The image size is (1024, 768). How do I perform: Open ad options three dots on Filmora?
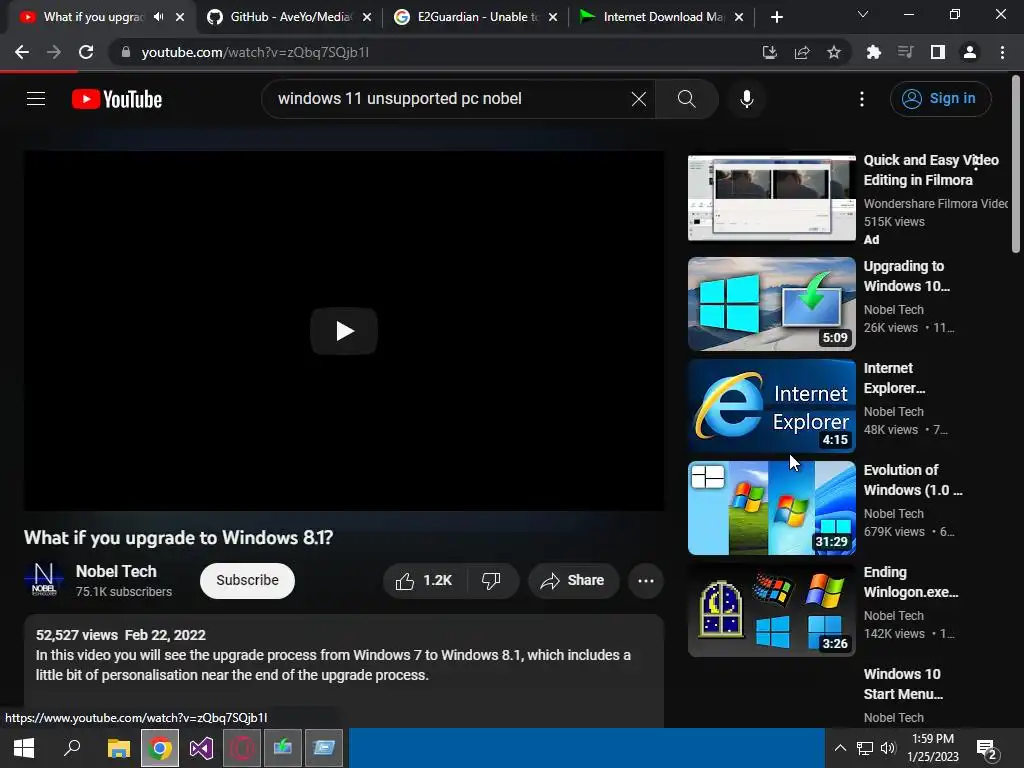pyautogui.click(x=976, y=161)
